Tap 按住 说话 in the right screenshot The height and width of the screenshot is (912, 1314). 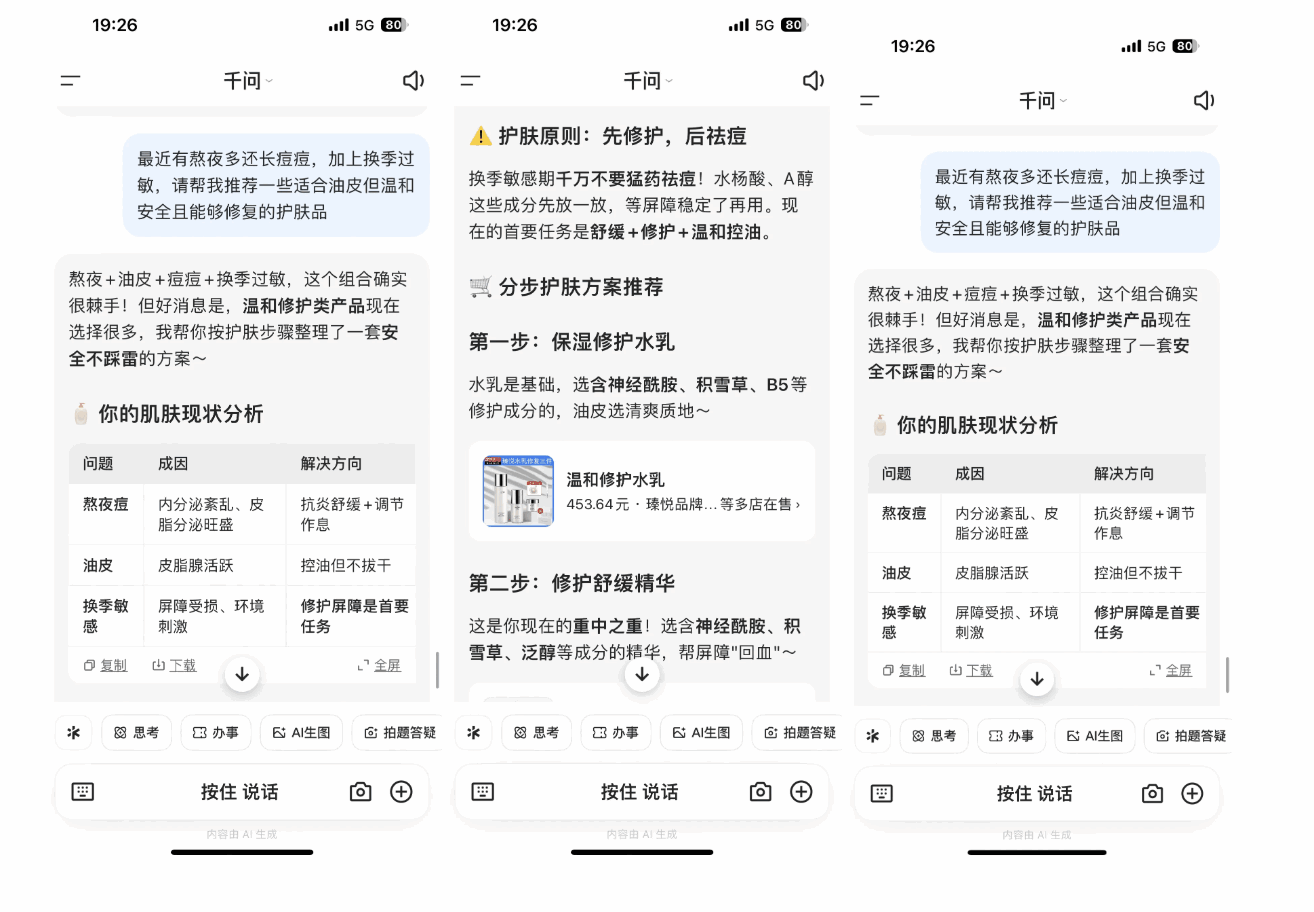(x=1034, y=794)
